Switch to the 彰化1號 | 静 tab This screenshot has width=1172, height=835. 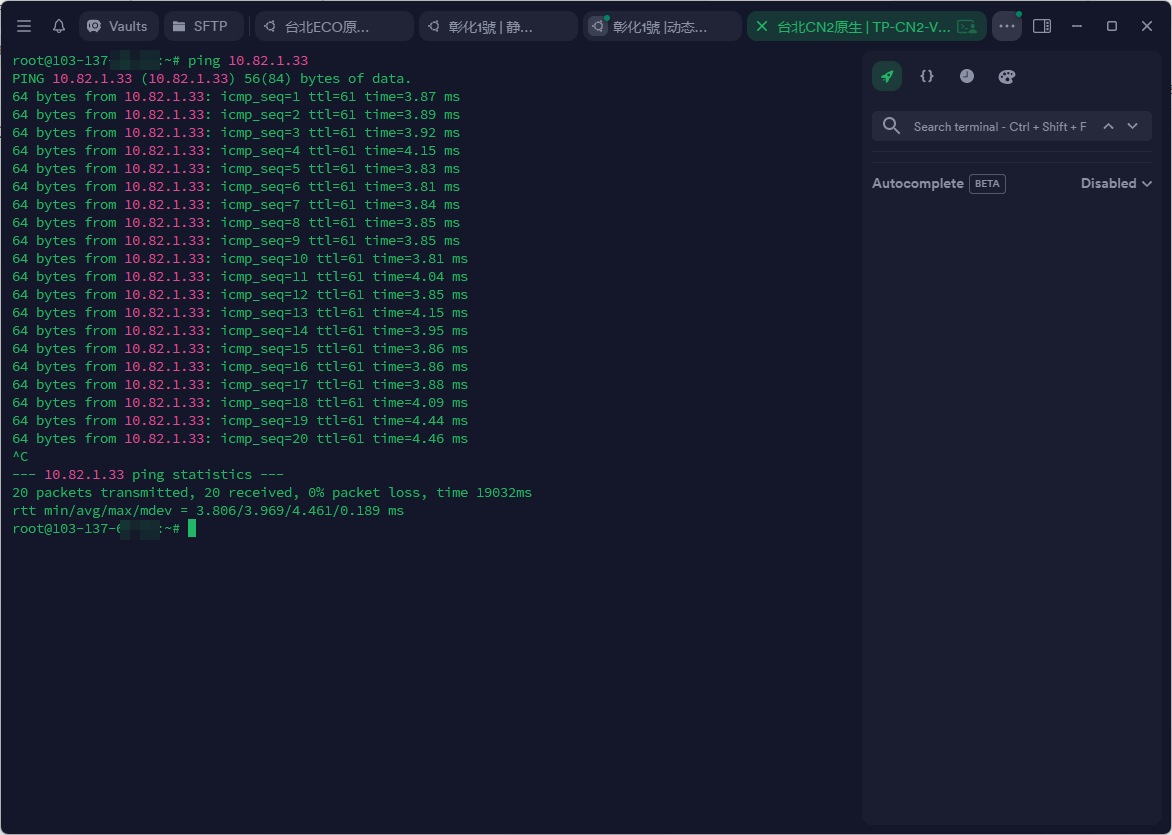click(x=498, y=26)
